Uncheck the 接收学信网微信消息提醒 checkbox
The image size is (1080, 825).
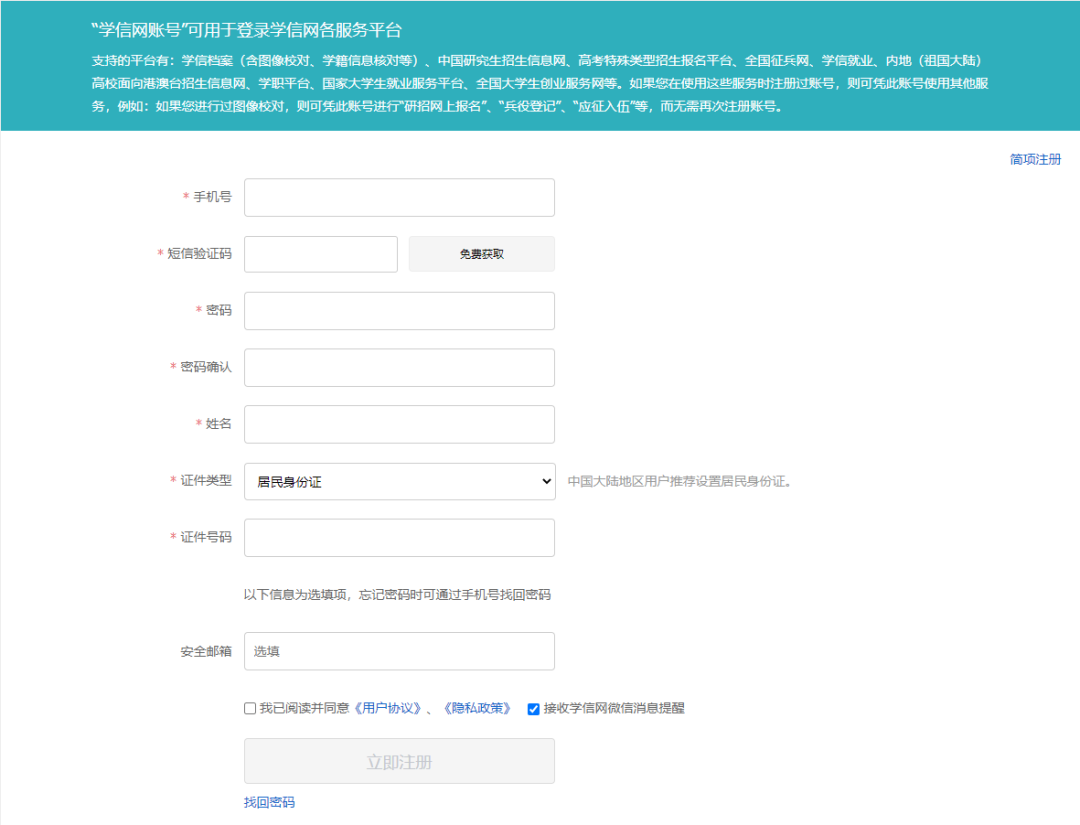click(x=533, y=709)
